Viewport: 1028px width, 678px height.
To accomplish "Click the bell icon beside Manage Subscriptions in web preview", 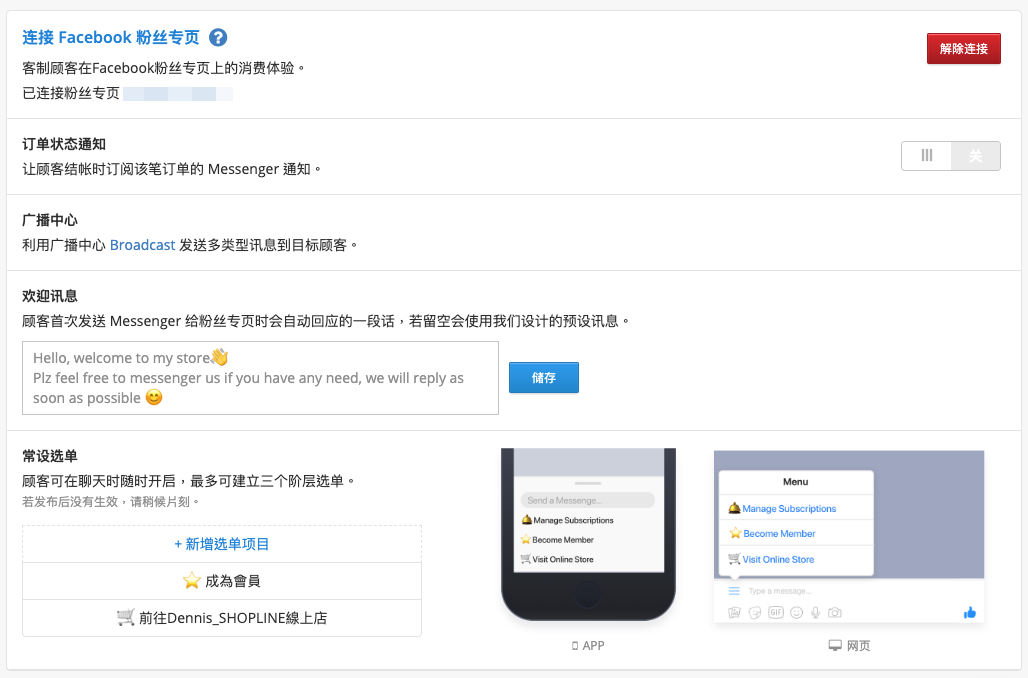I will [734, 508].
